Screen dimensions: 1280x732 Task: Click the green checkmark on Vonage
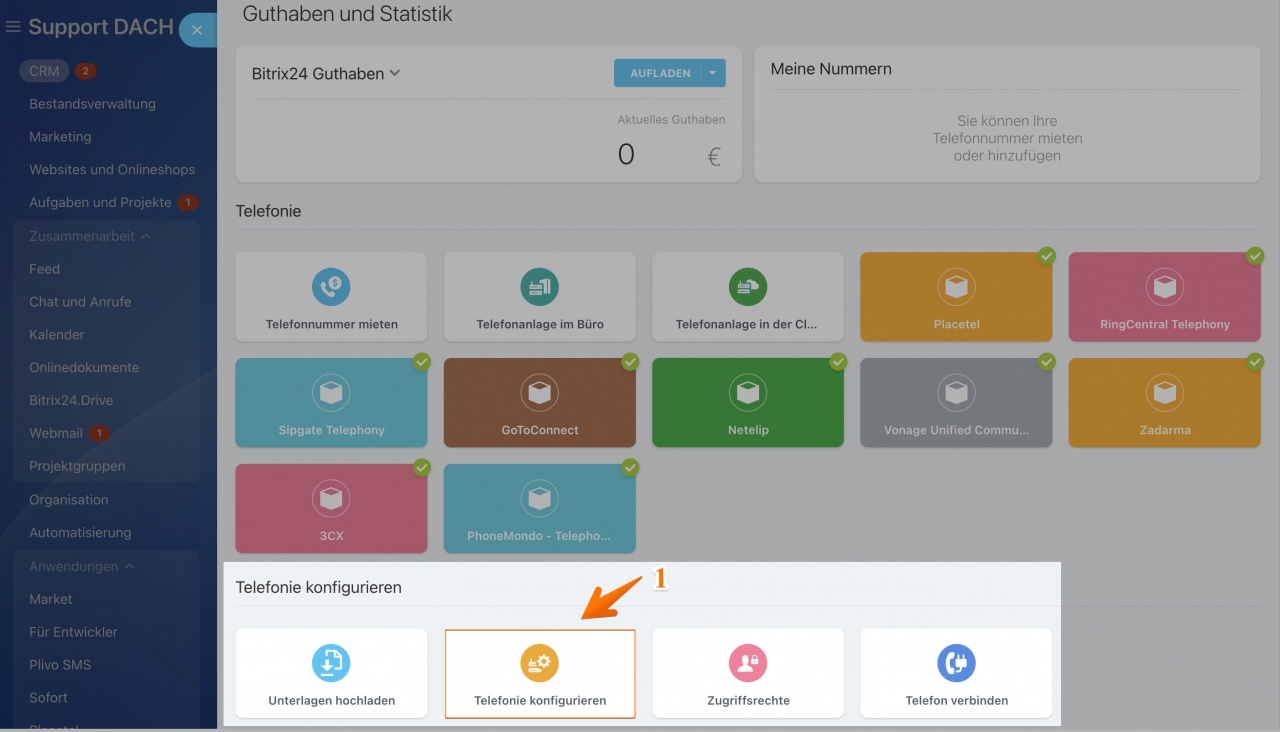(x=1046, y=362)
